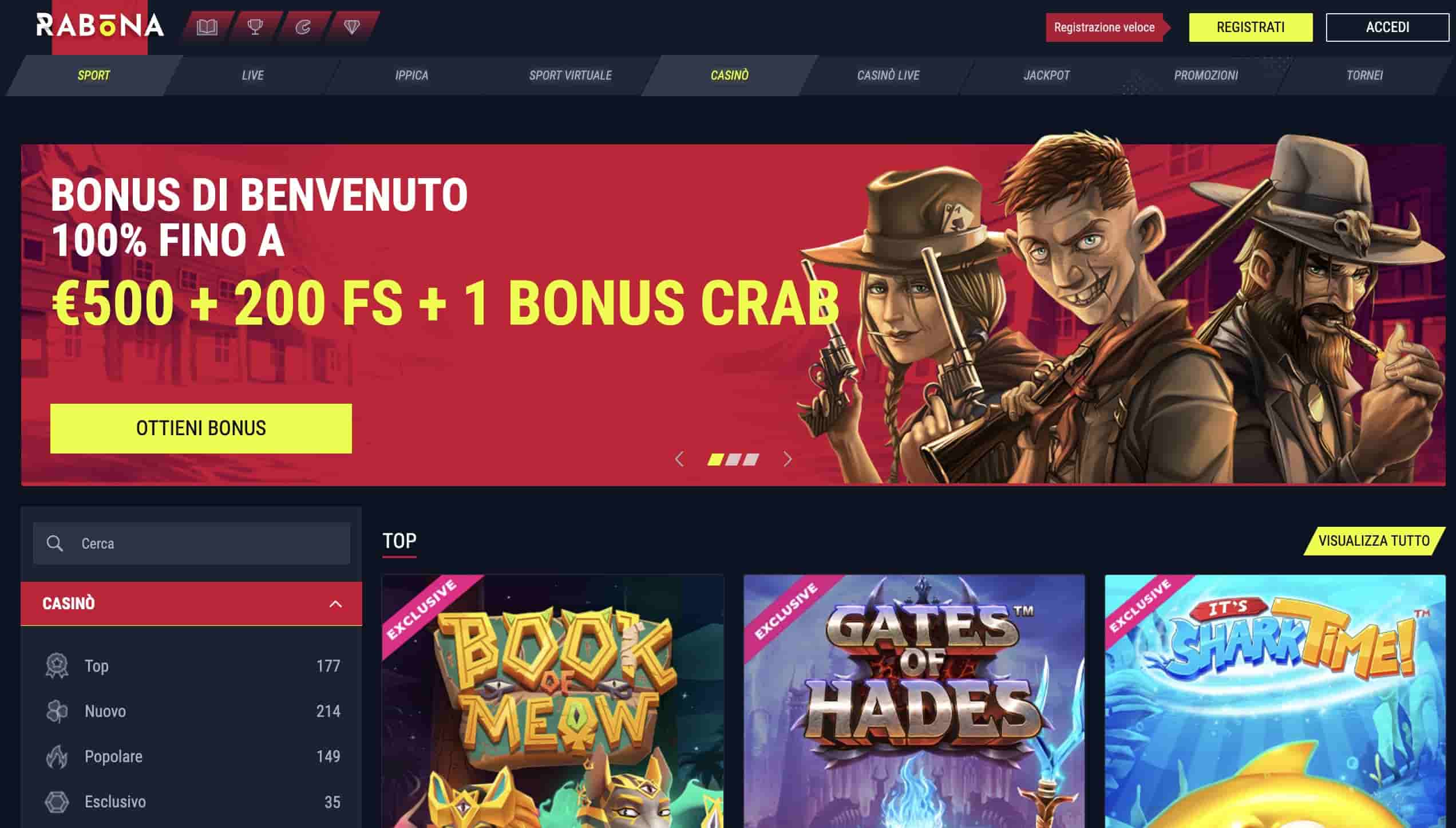Click the search magnifier icon beside Cerca
1456x828 pixels.
click(x=55, y=543)
